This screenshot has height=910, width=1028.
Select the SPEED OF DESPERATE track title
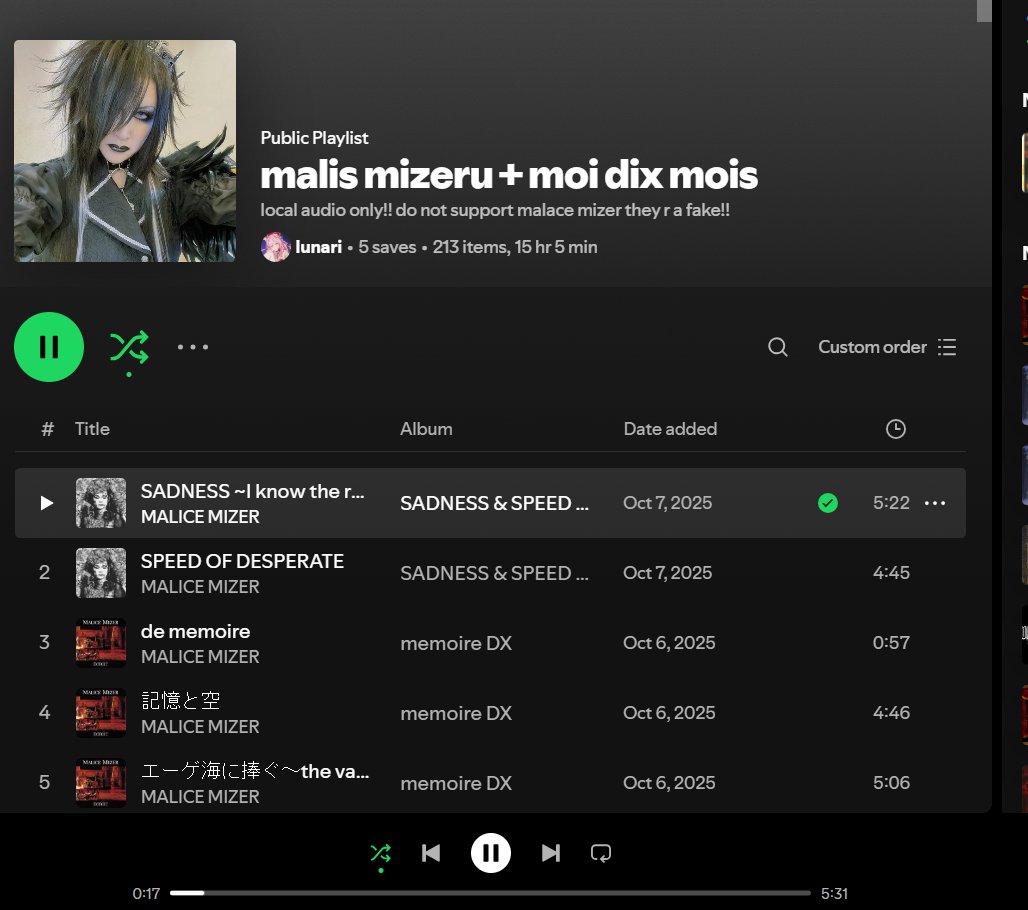242,561
